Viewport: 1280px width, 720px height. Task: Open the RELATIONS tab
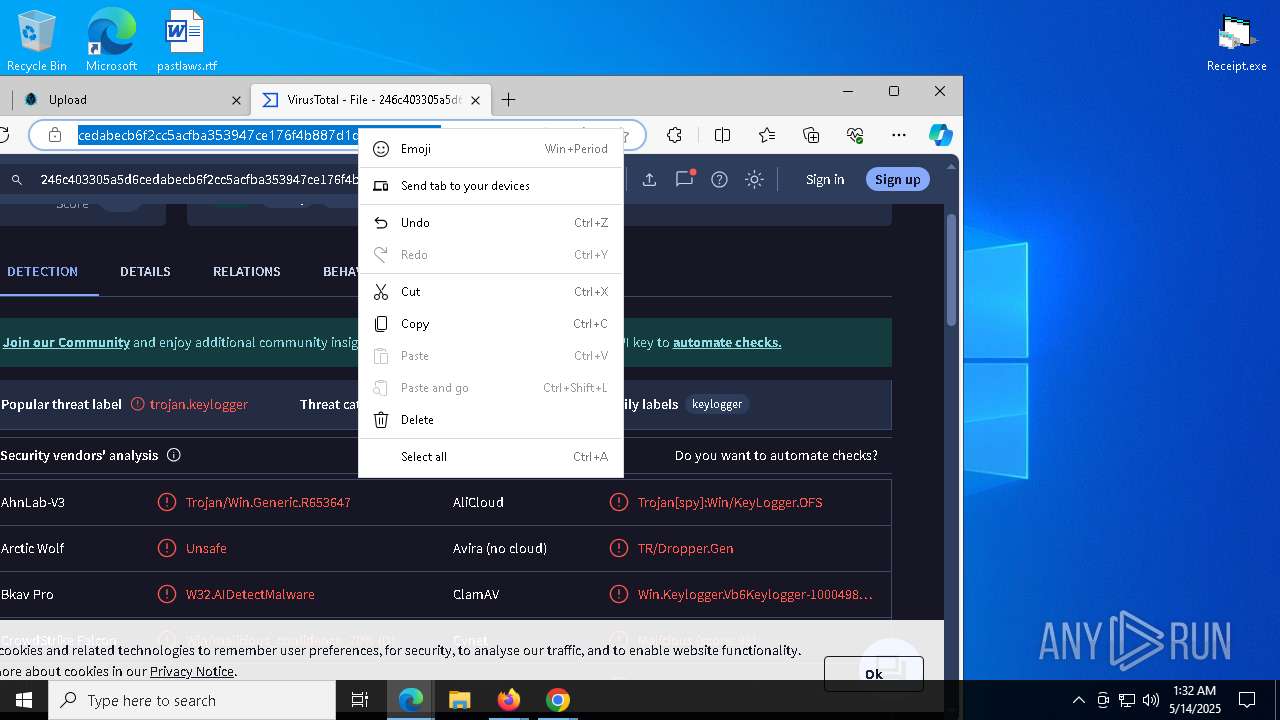(246, 272)
